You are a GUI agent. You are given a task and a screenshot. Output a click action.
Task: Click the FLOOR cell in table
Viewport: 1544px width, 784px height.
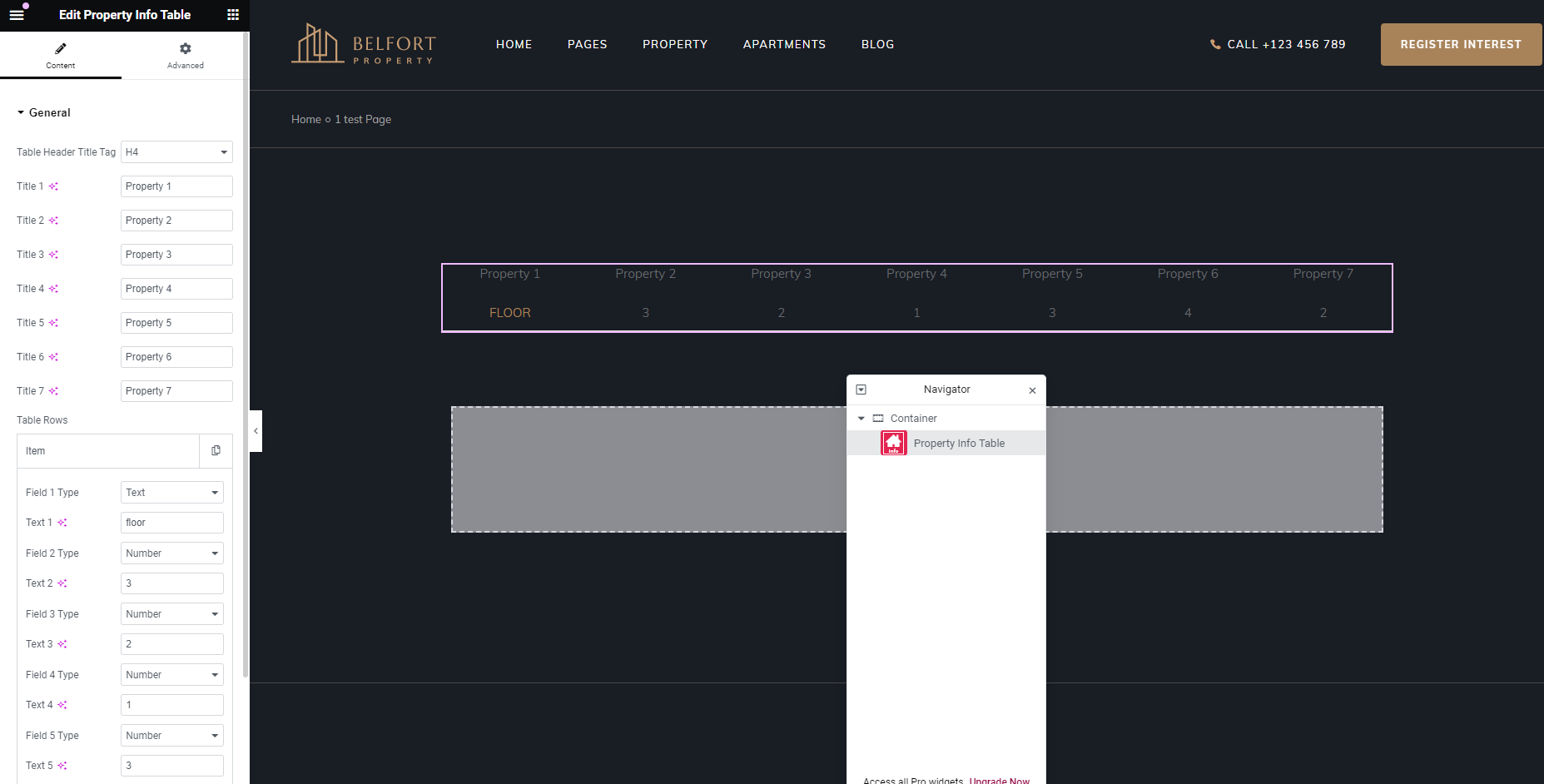pos(510,313)
